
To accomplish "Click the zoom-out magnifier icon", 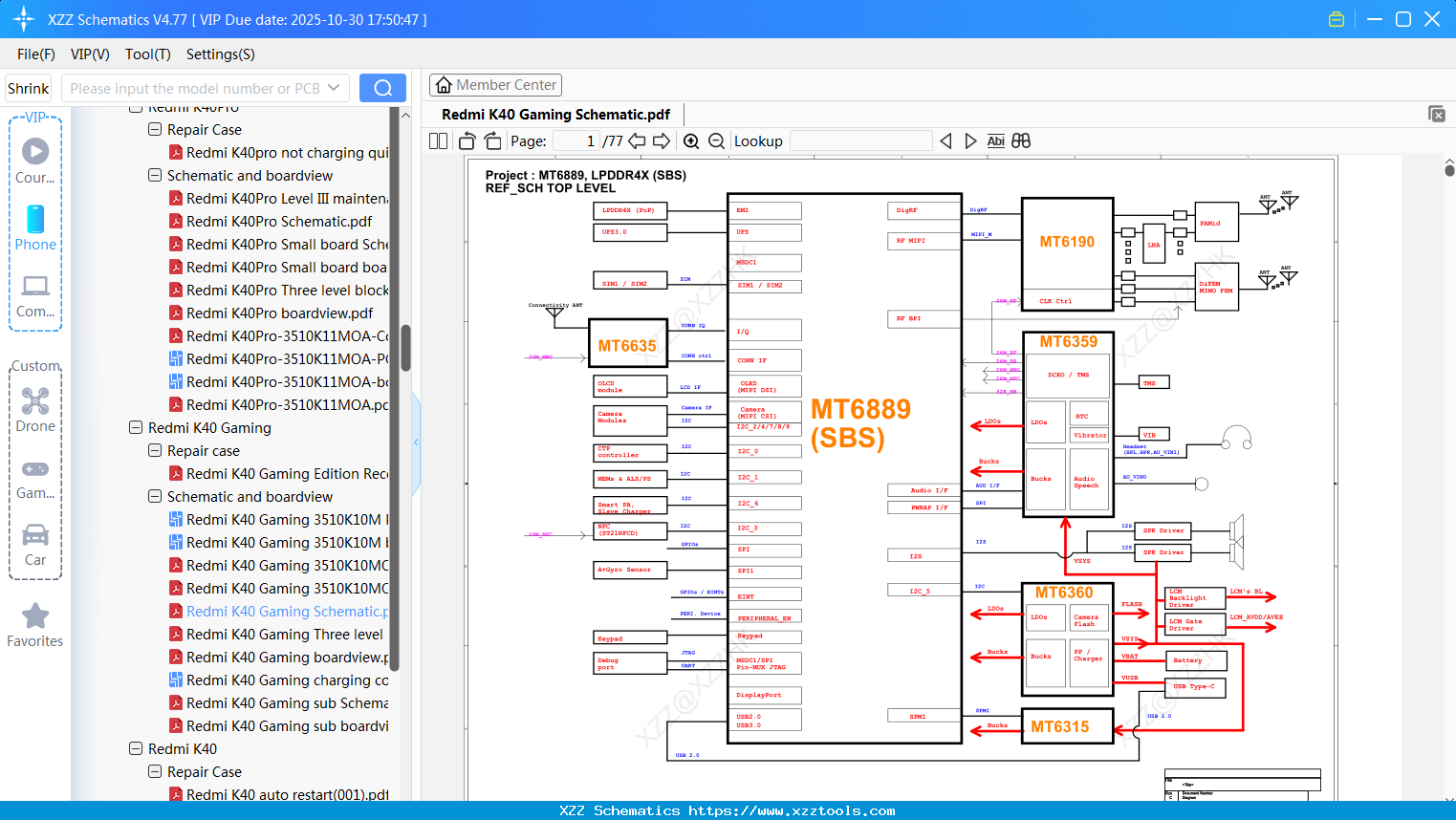I will click(715, 140).
